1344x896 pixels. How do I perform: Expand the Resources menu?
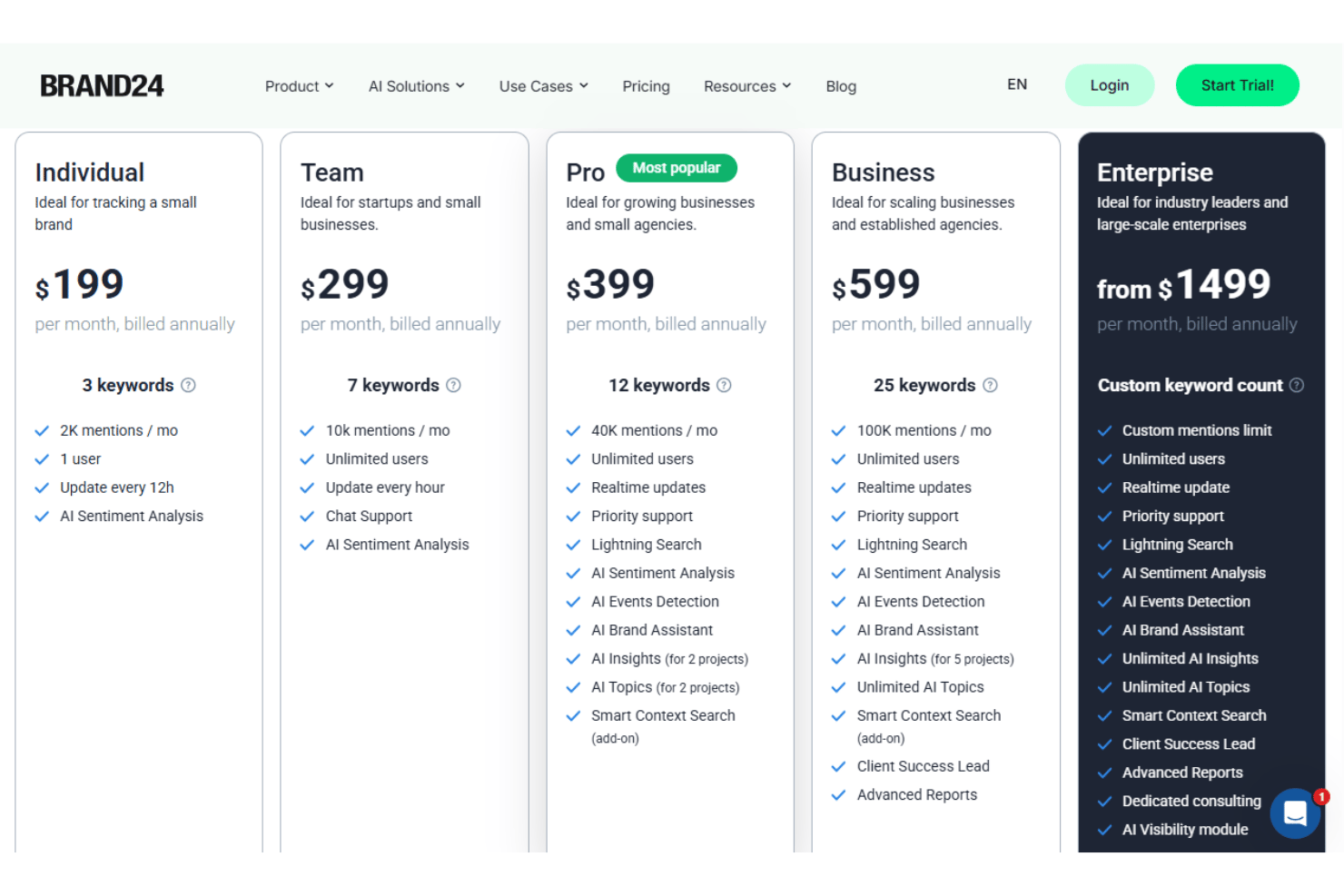point(747,86)
